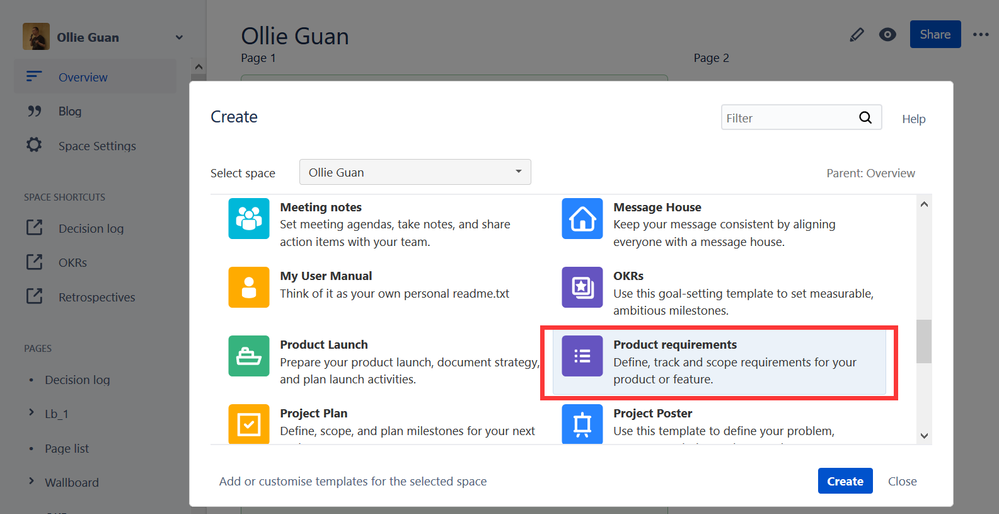The image size is (999, 514).
Task: Click the Blog quote icon
Action: 34,111
